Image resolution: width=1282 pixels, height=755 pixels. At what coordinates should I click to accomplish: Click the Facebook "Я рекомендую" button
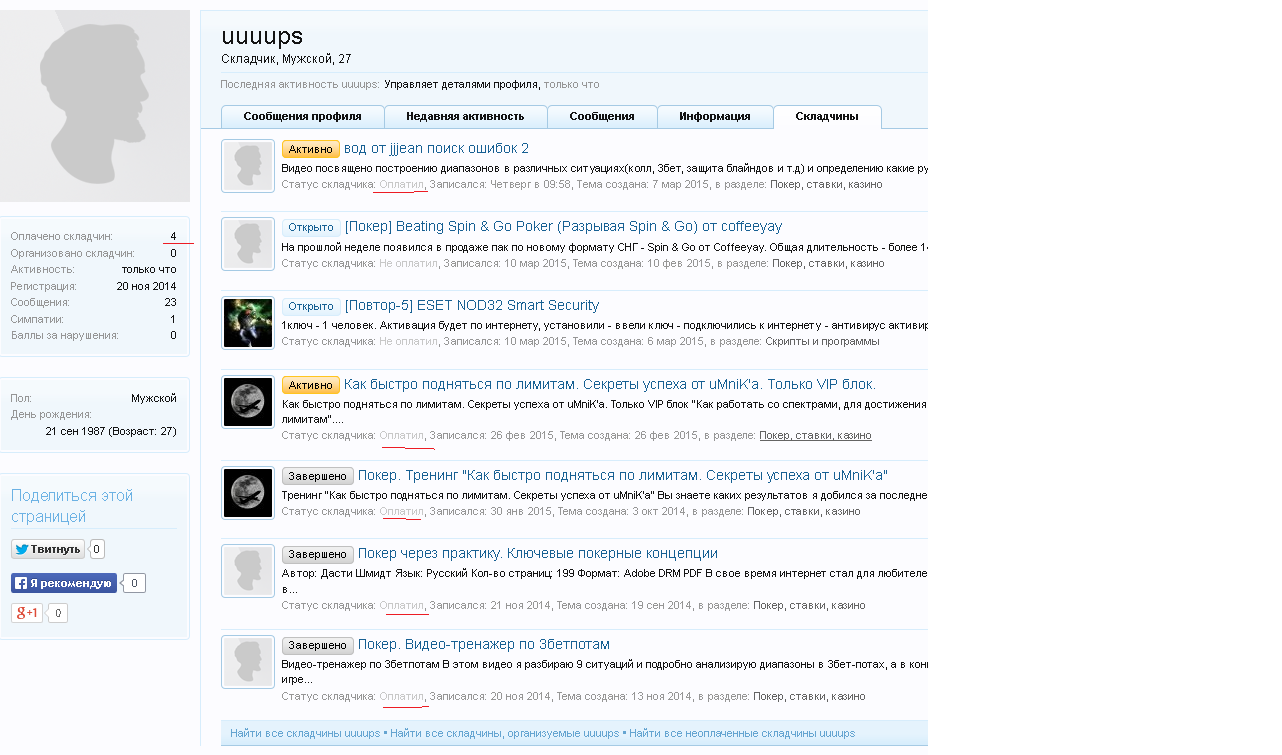click(x=64, y=583)
